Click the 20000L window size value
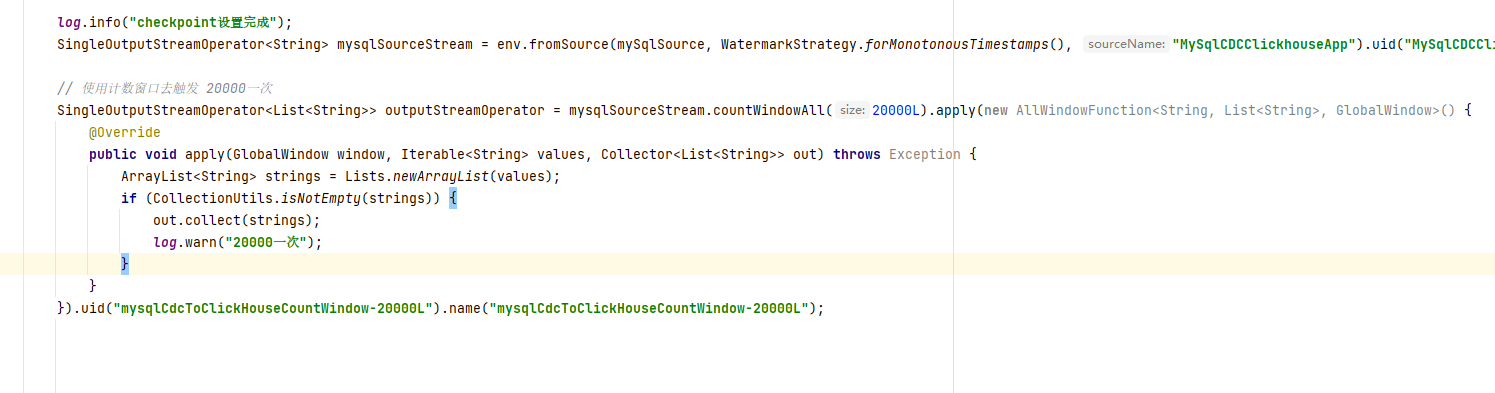 896,110
